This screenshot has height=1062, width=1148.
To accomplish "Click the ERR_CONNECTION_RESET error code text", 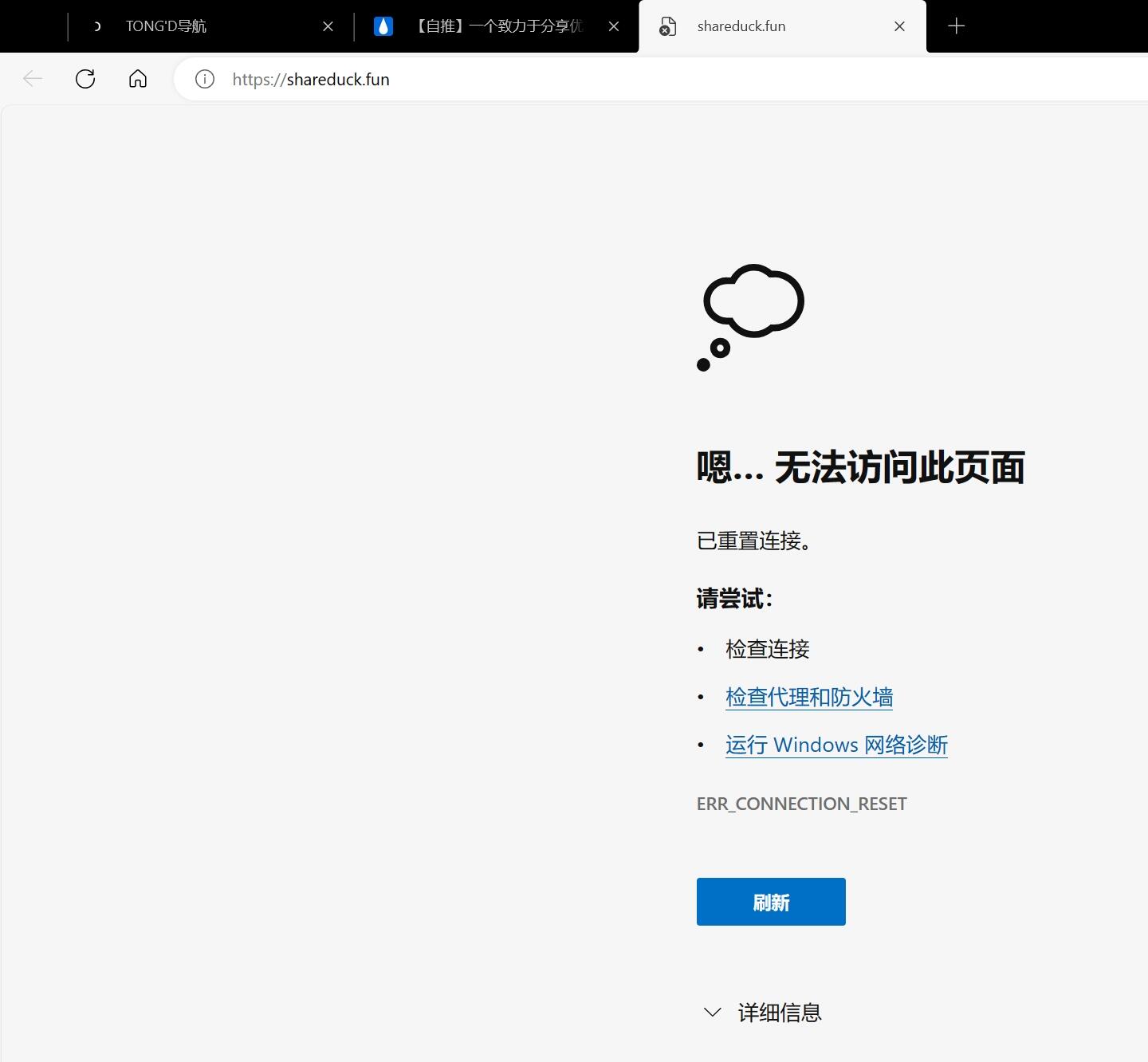I will click(801, 804).
